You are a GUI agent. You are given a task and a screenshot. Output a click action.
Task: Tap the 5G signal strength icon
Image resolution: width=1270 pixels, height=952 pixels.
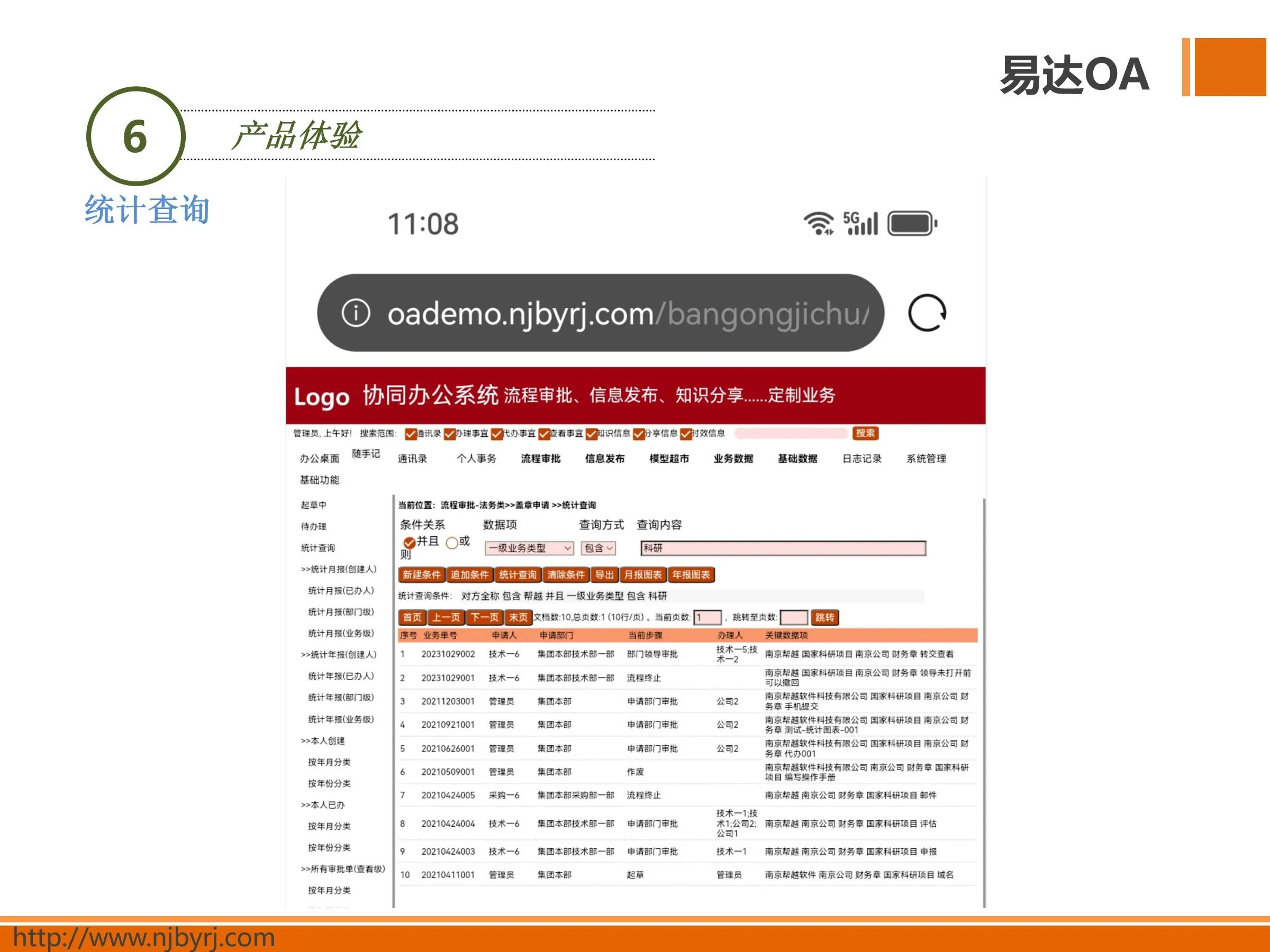[860, 223]
